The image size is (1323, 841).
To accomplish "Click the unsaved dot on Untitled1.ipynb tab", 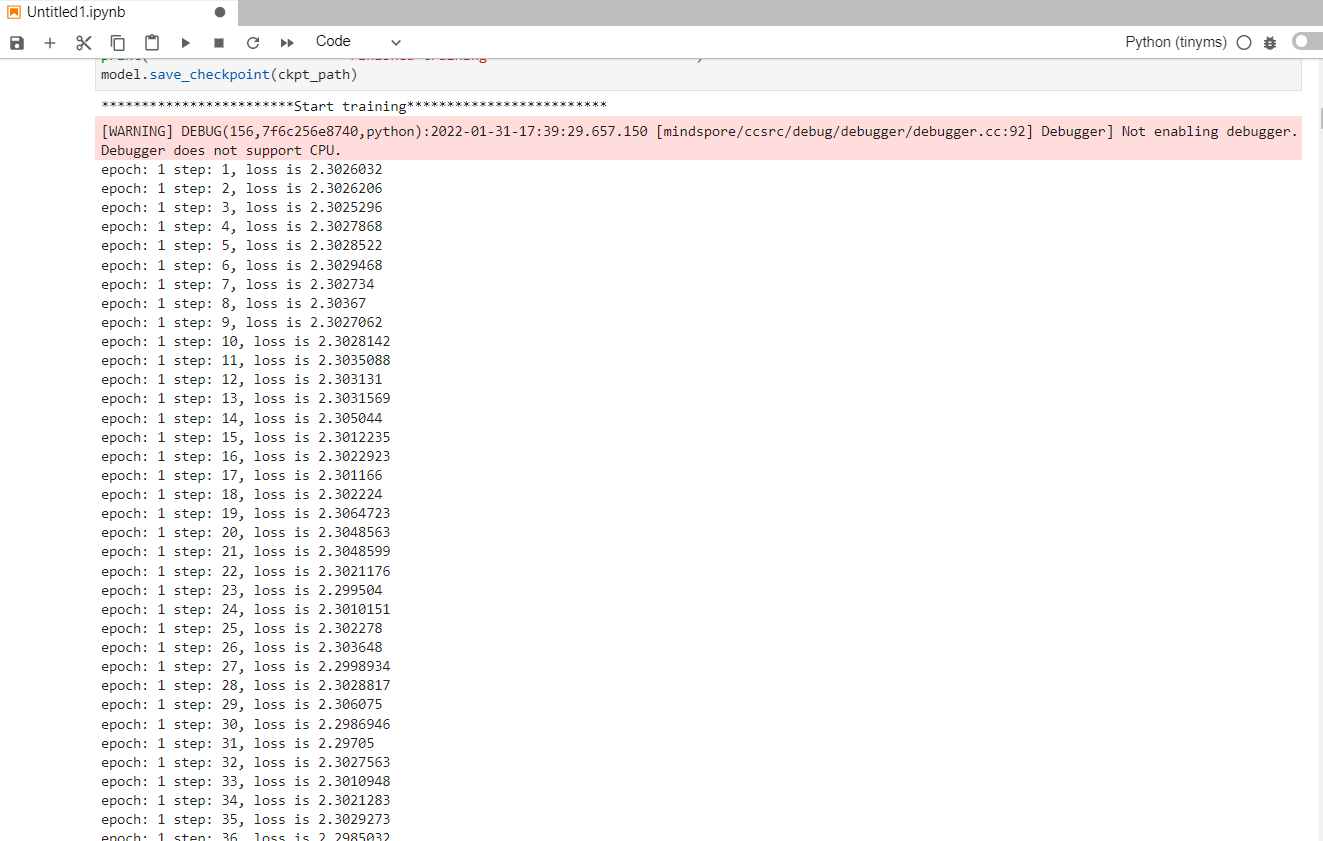I will tap(220, 13).
